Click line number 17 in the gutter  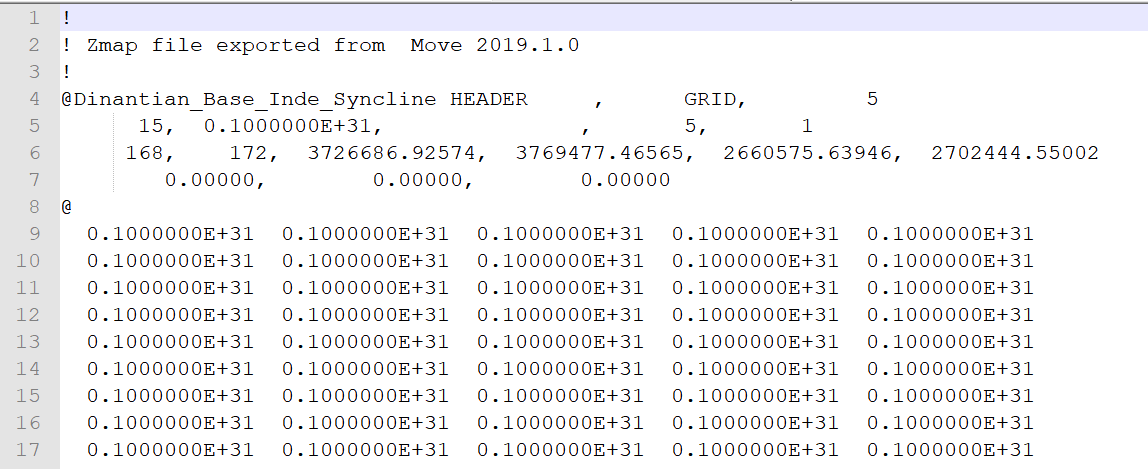(28, 449)
